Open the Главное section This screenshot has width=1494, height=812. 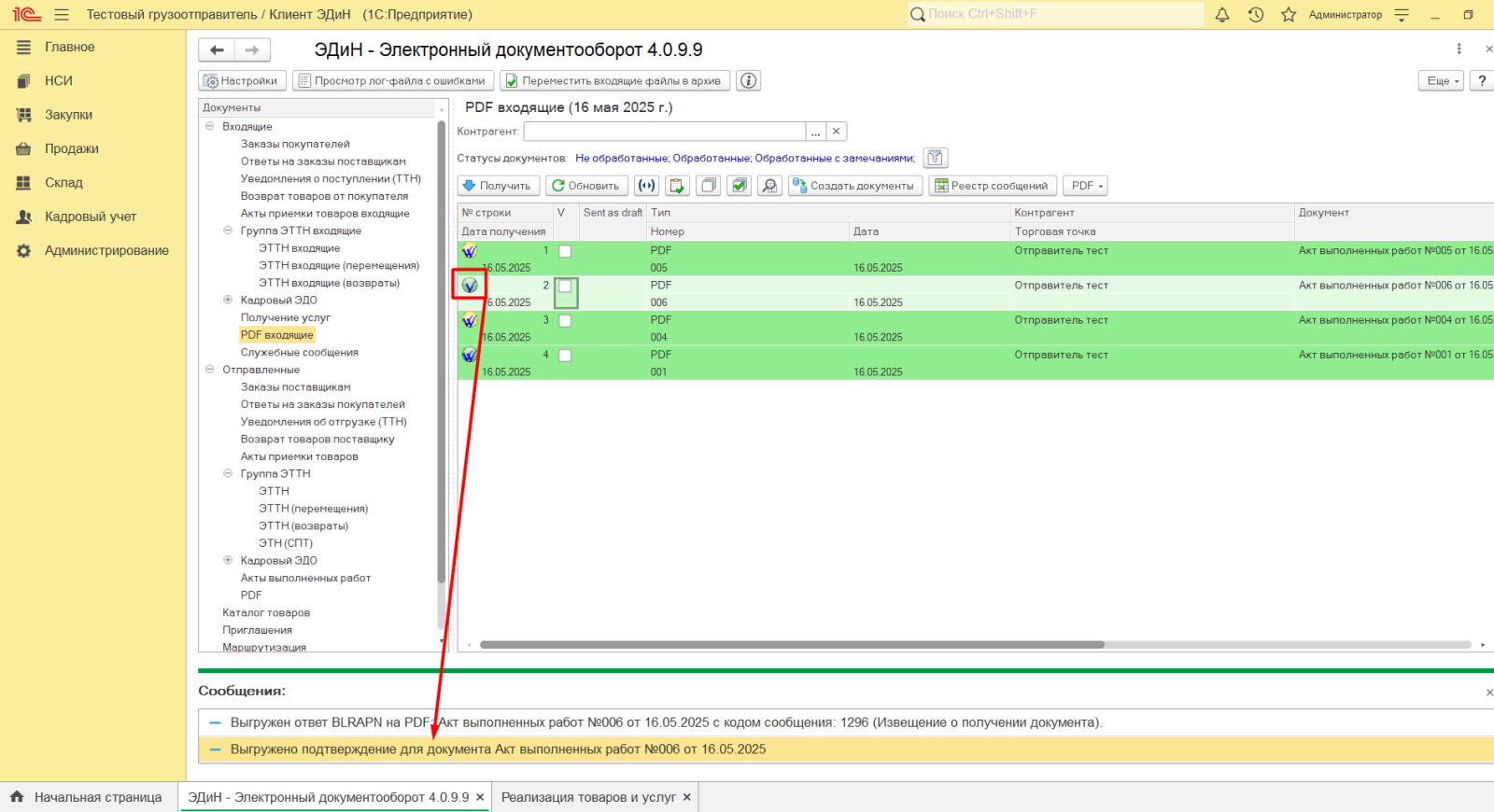[x=69, y=47]
